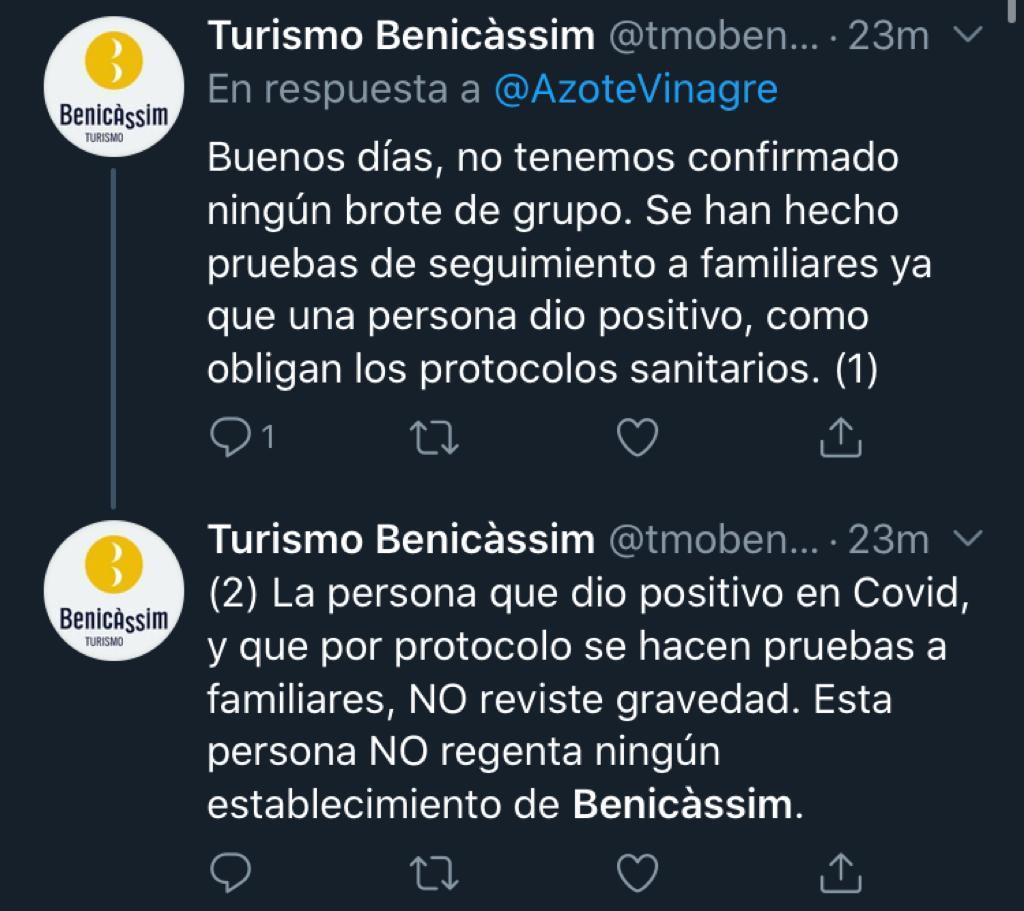The image size is (1024, 911).
Task: Open the @AzoteVinagre profile link
Action: 635,90
